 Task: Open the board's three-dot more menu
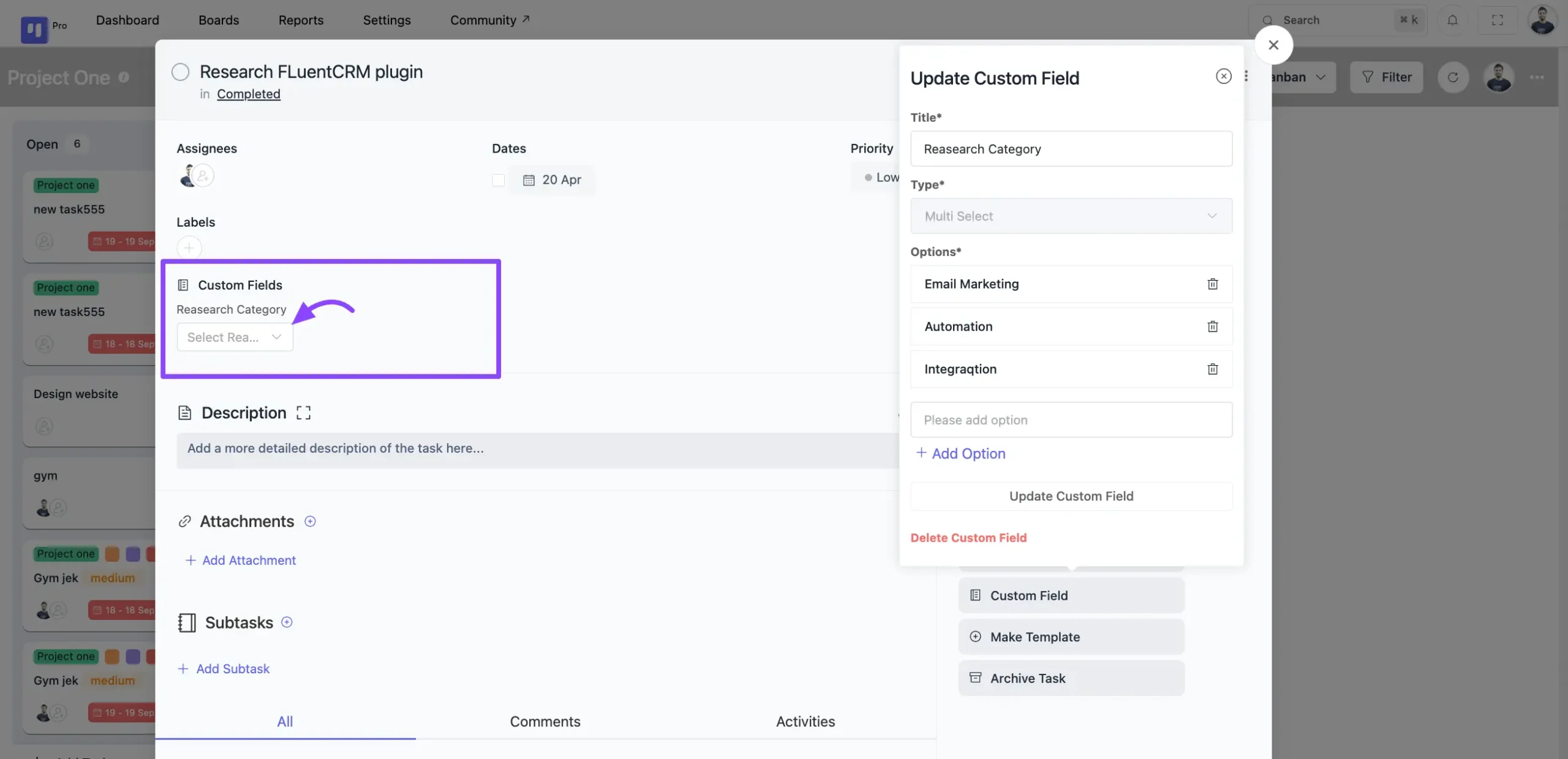(x=1536, y=77)
